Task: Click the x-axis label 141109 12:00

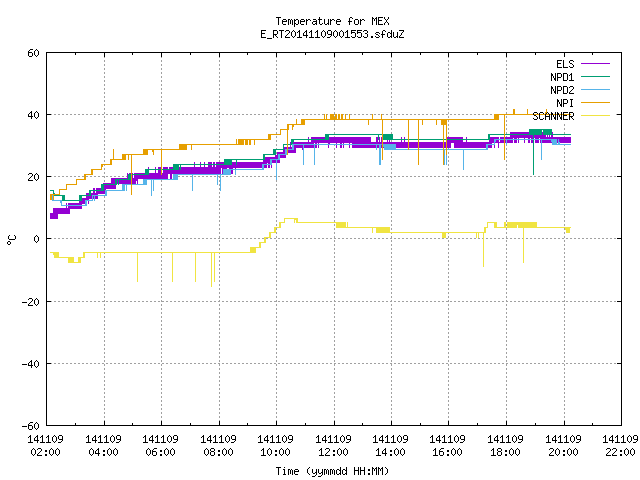Action: click(x=333, y=446)
